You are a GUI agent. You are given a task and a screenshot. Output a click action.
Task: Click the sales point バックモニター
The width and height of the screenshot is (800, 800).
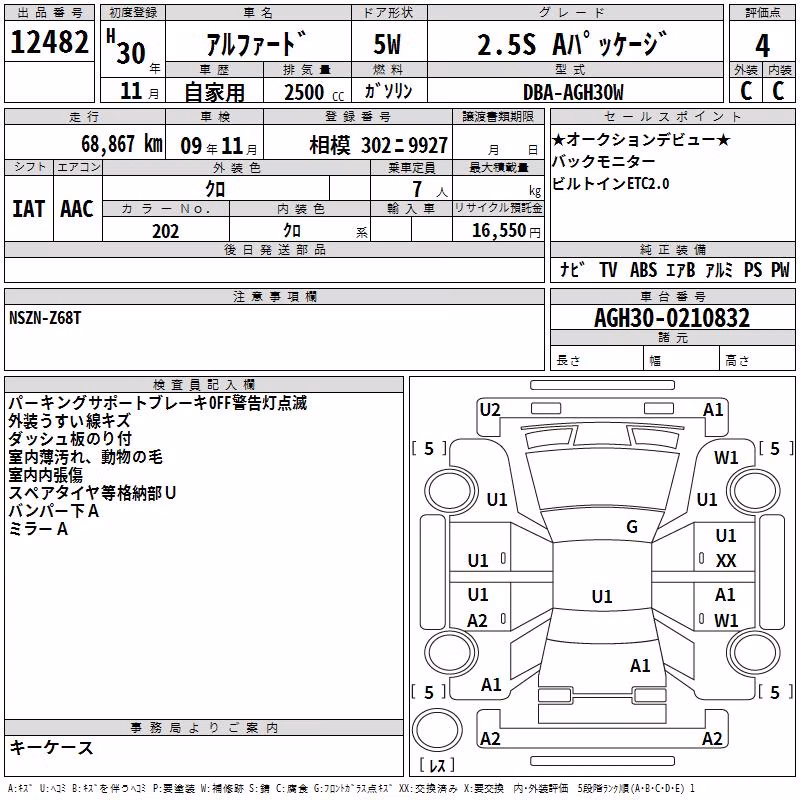(604, 162)
